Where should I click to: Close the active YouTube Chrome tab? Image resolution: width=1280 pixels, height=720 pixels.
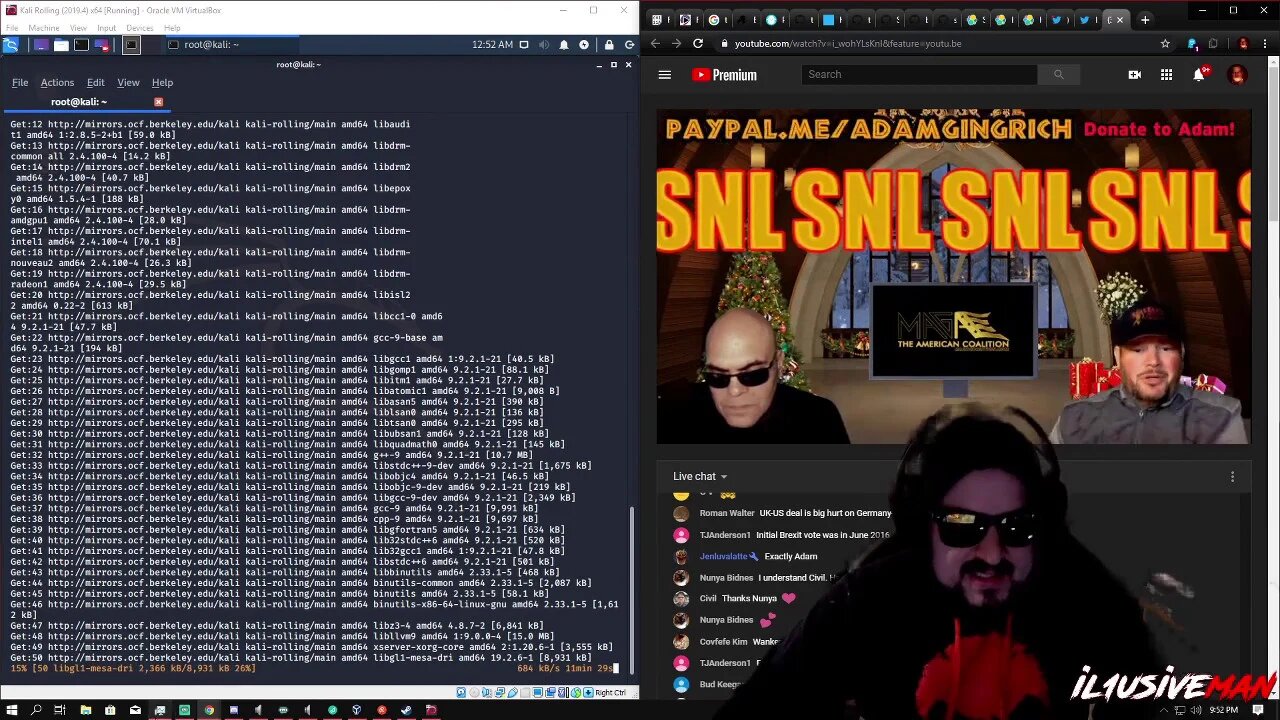click(1119, 19)
